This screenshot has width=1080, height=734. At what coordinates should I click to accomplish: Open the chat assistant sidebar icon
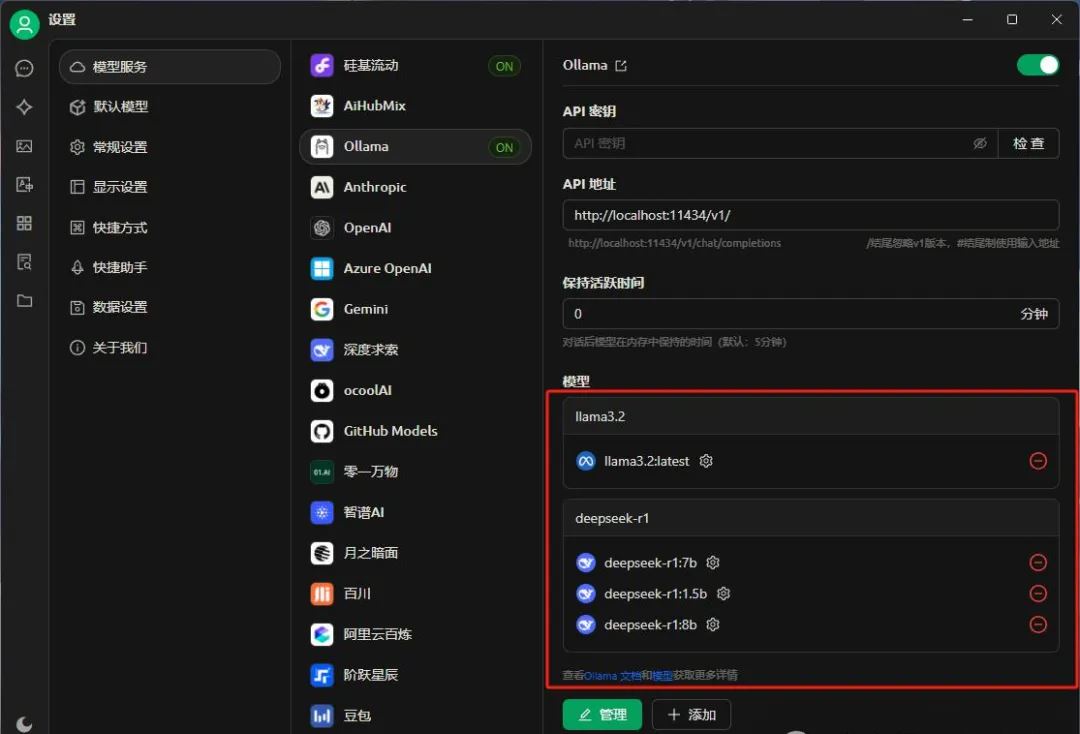coord(24,68)
